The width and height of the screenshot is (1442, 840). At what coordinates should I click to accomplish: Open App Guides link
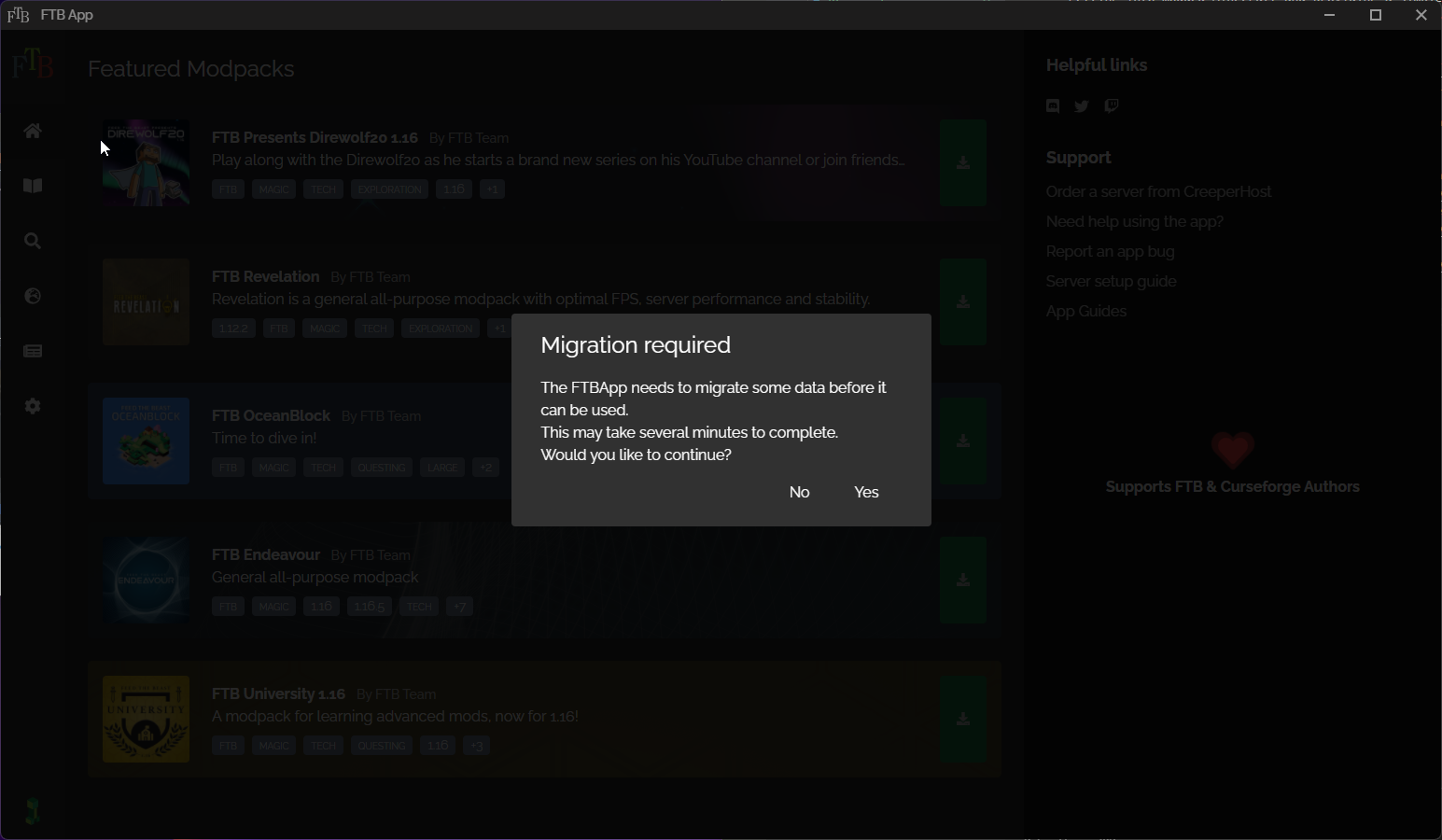coord(1086,312)
